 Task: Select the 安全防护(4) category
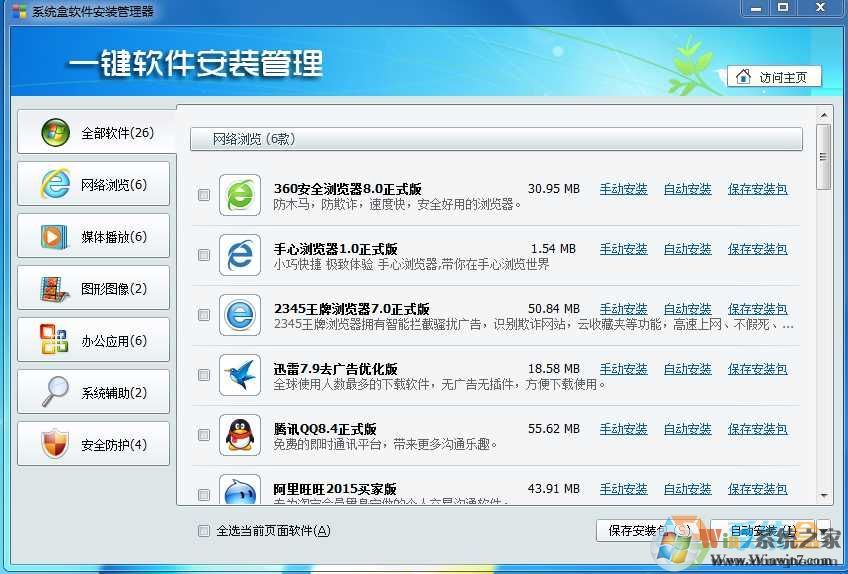pyautogui.click(x=93, y=444)
